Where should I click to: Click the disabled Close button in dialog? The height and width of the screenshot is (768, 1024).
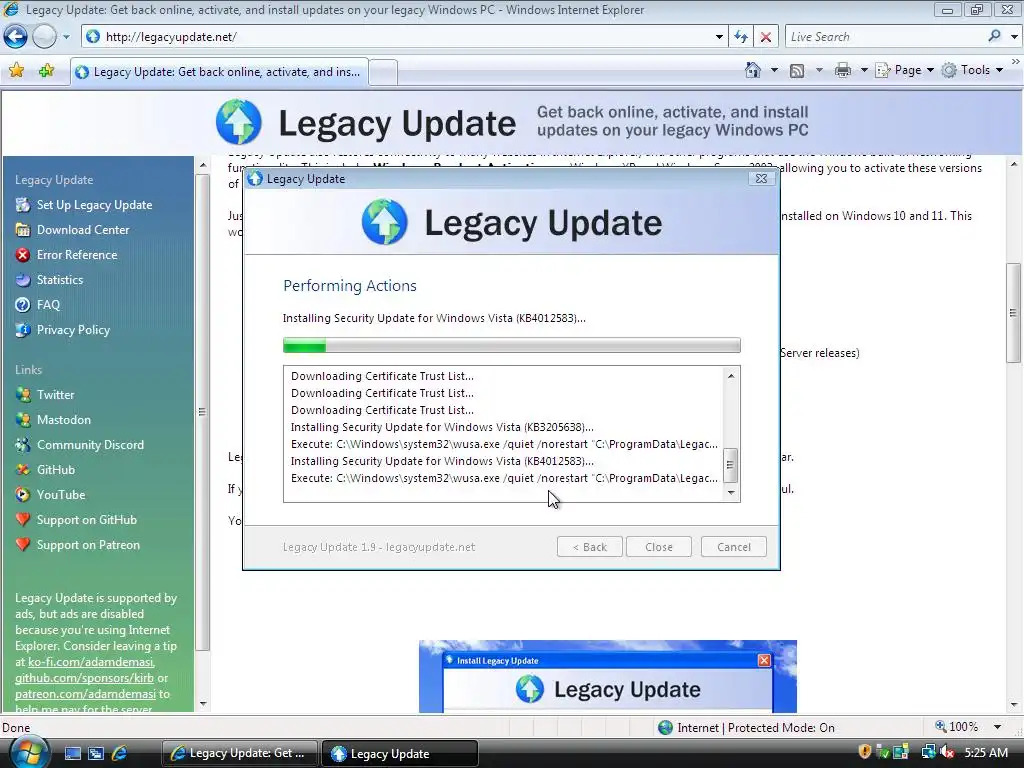click(x=658, y=547)
